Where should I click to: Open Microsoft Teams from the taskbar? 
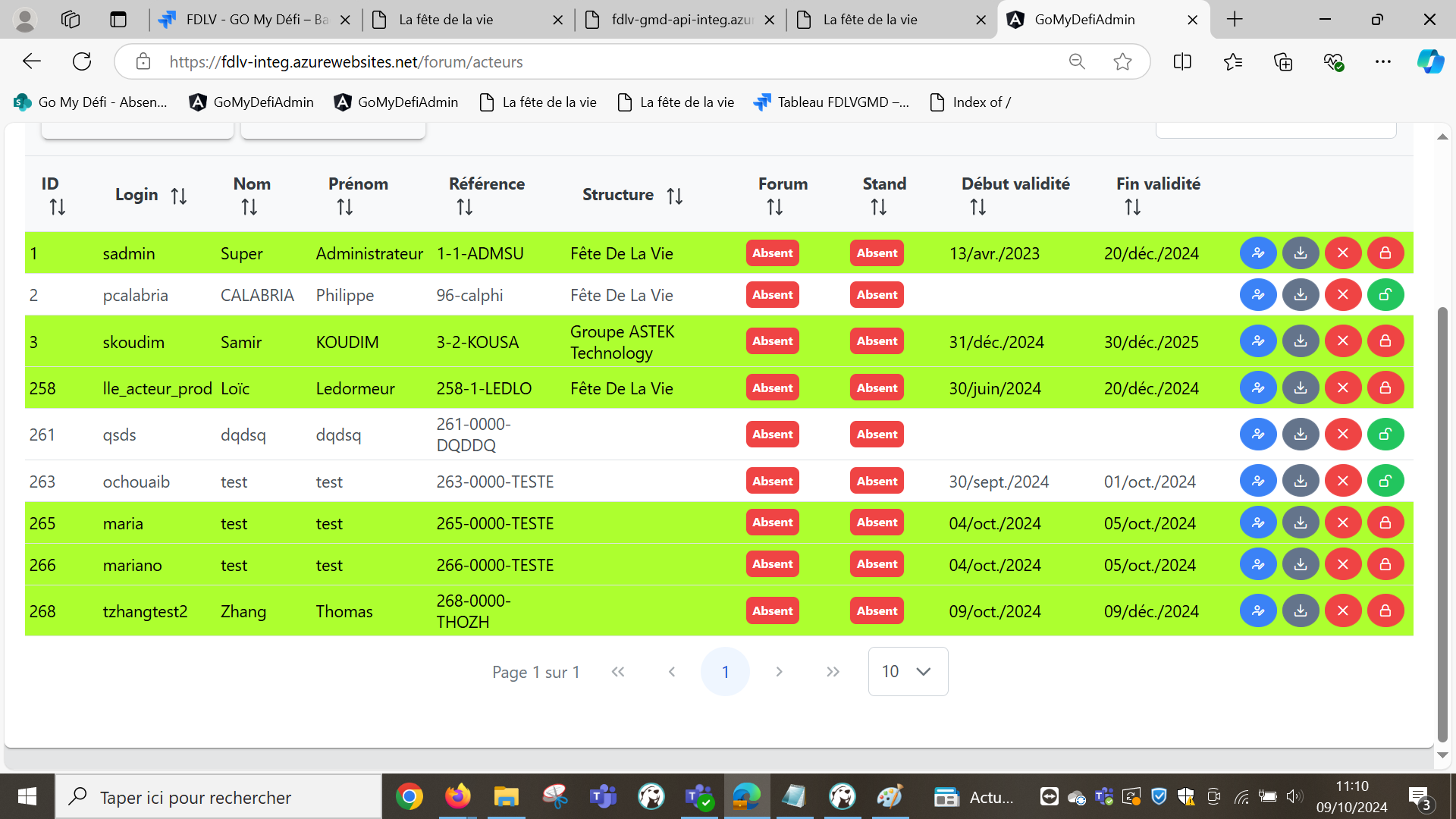pos(604,797)
